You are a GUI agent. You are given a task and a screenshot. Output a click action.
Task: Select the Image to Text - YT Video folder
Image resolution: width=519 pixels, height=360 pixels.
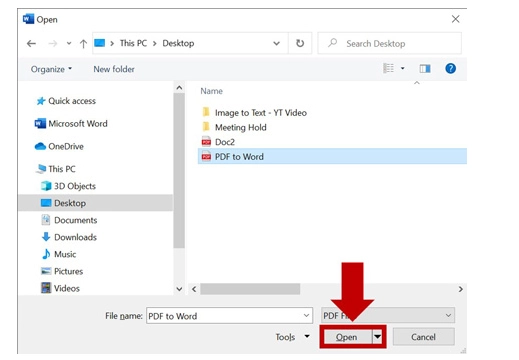click(254, 113)
